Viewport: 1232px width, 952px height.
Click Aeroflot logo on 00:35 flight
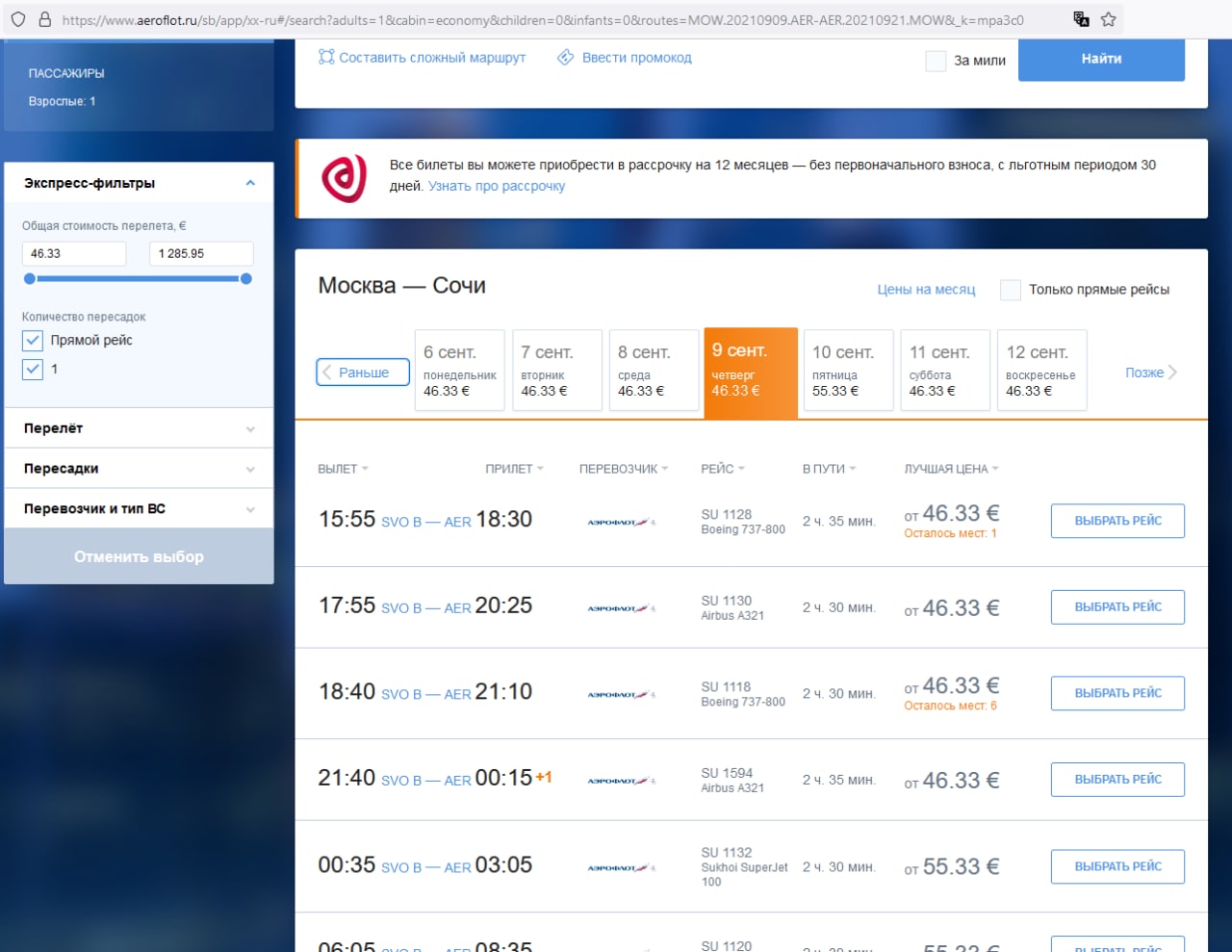[x=622, y=867]
